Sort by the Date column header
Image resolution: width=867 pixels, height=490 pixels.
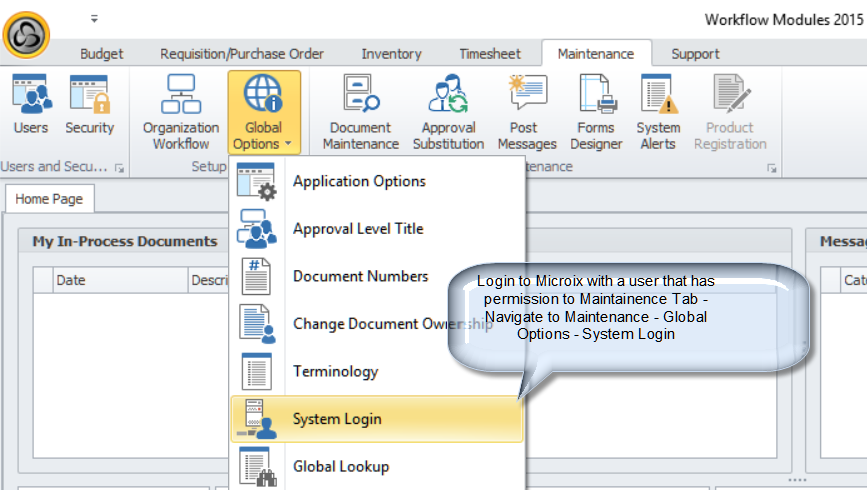point(120,280)
